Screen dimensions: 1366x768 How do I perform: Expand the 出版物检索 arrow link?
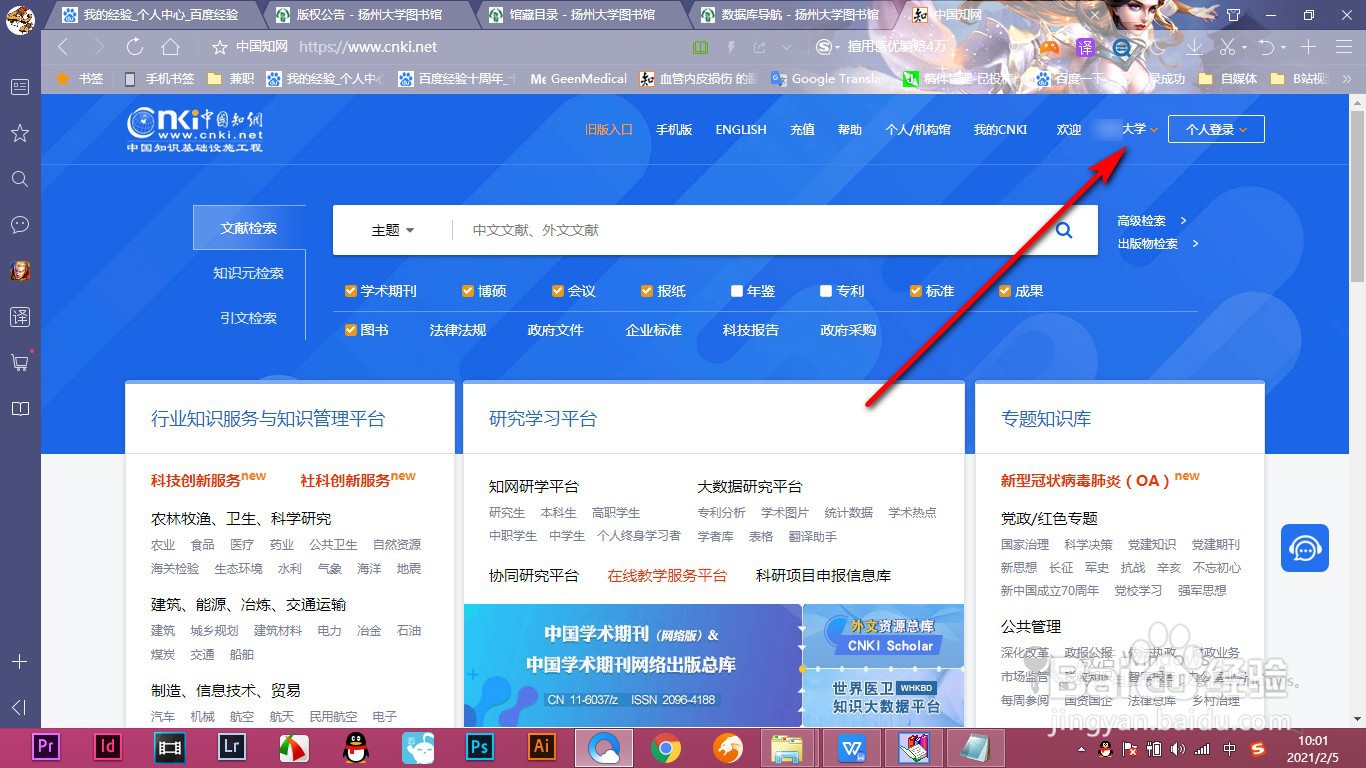1195,244
